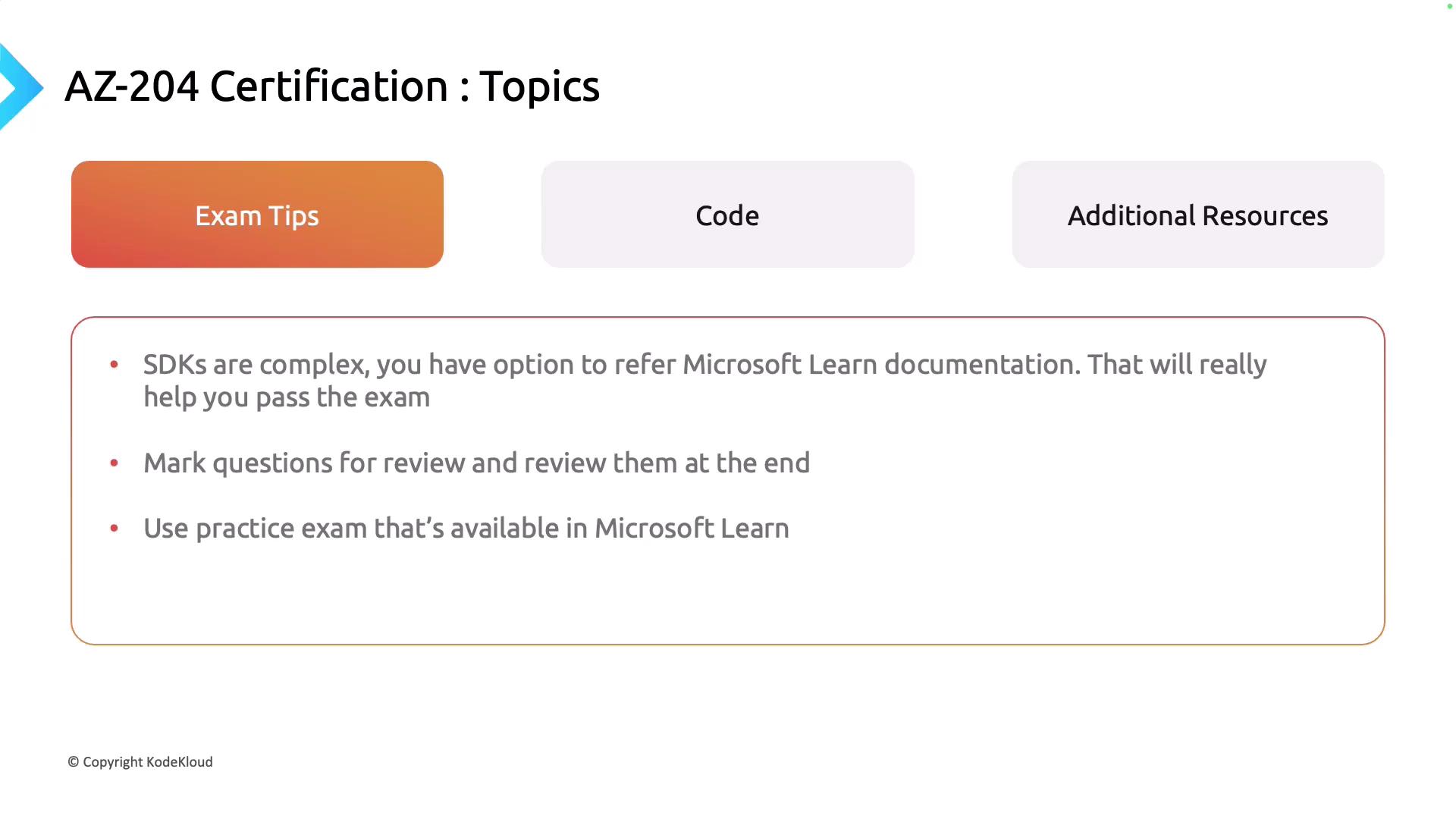Screen dimensions: 1456x819
Task: Click the small green status dot
Action: click(1449, 7)
